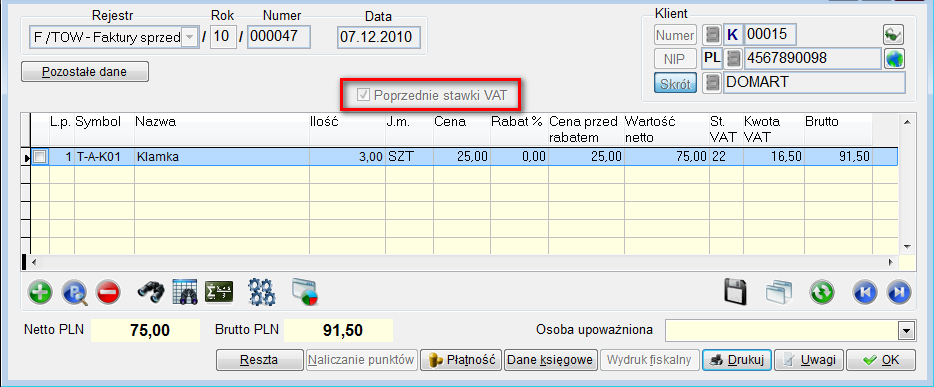Open the Uwagi notes button
Image resolution: width=934 pixels, height=387 pixels.
tap(809, 360)
